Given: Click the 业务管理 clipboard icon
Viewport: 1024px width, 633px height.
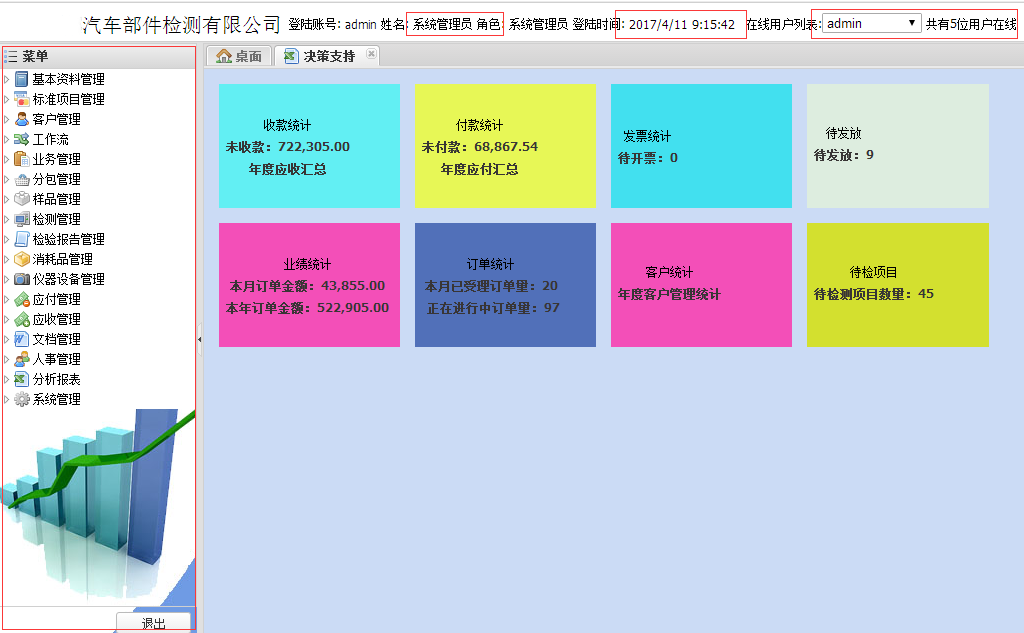Looking at the screenshot, I should [22, 159].
